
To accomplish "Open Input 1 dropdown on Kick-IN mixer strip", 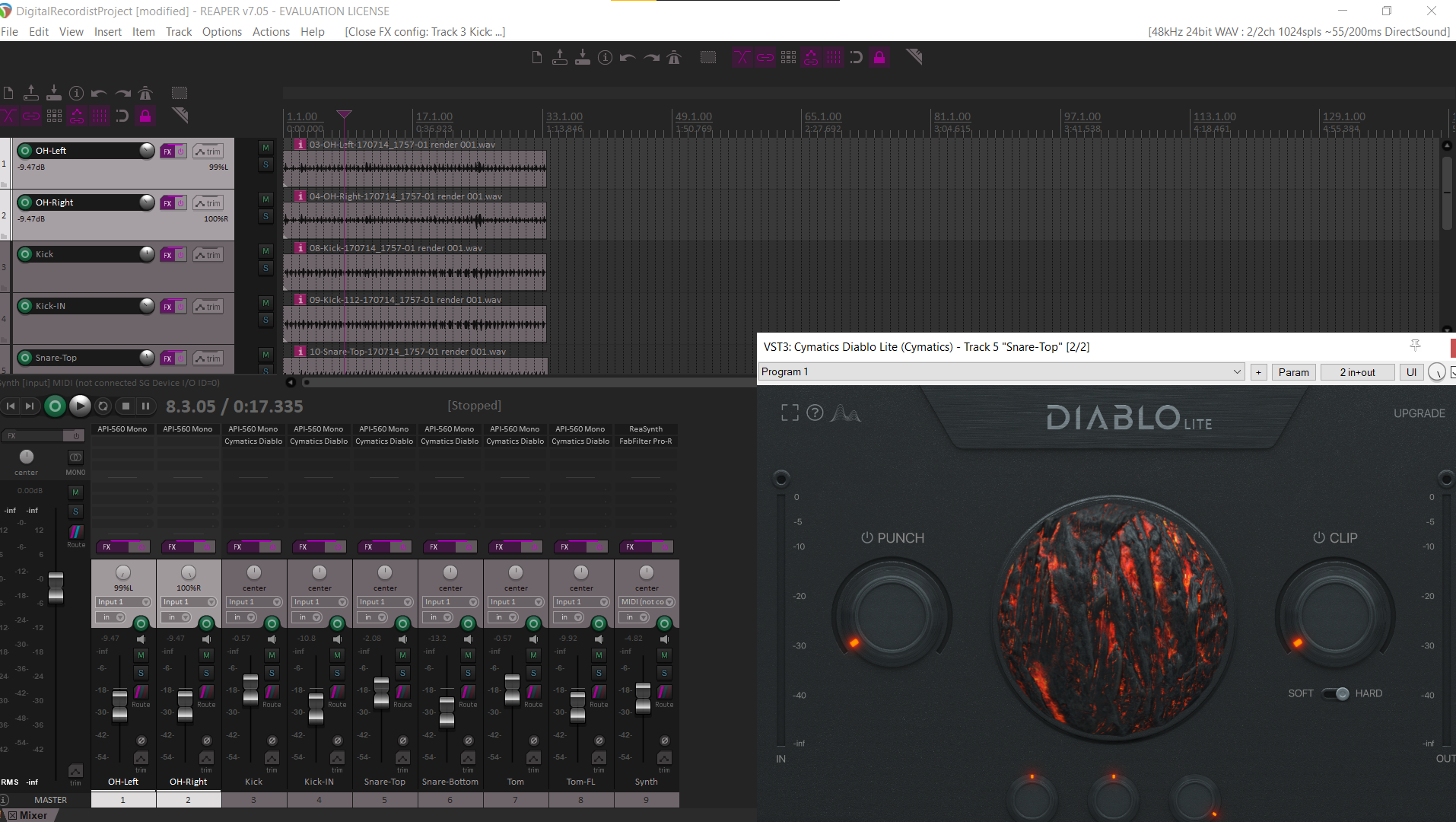I will tap(319, 602).
